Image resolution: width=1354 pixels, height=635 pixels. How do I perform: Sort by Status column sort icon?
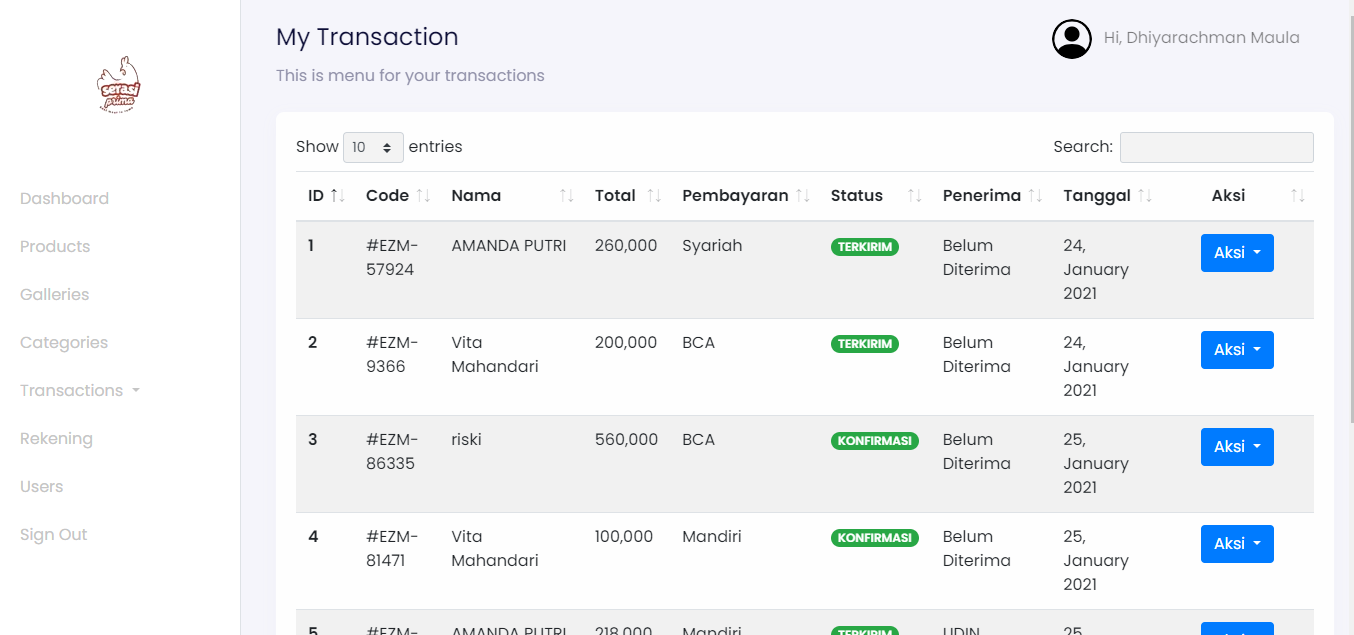pos(914,196)
